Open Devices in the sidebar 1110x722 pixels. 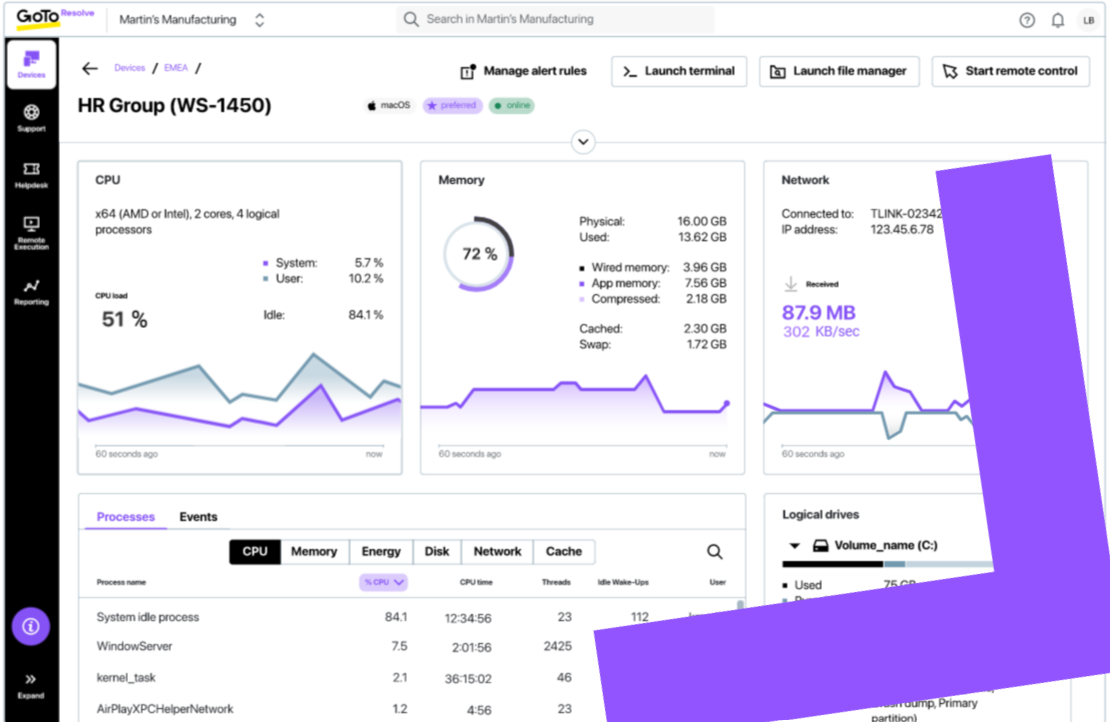[x=31, y=64]
